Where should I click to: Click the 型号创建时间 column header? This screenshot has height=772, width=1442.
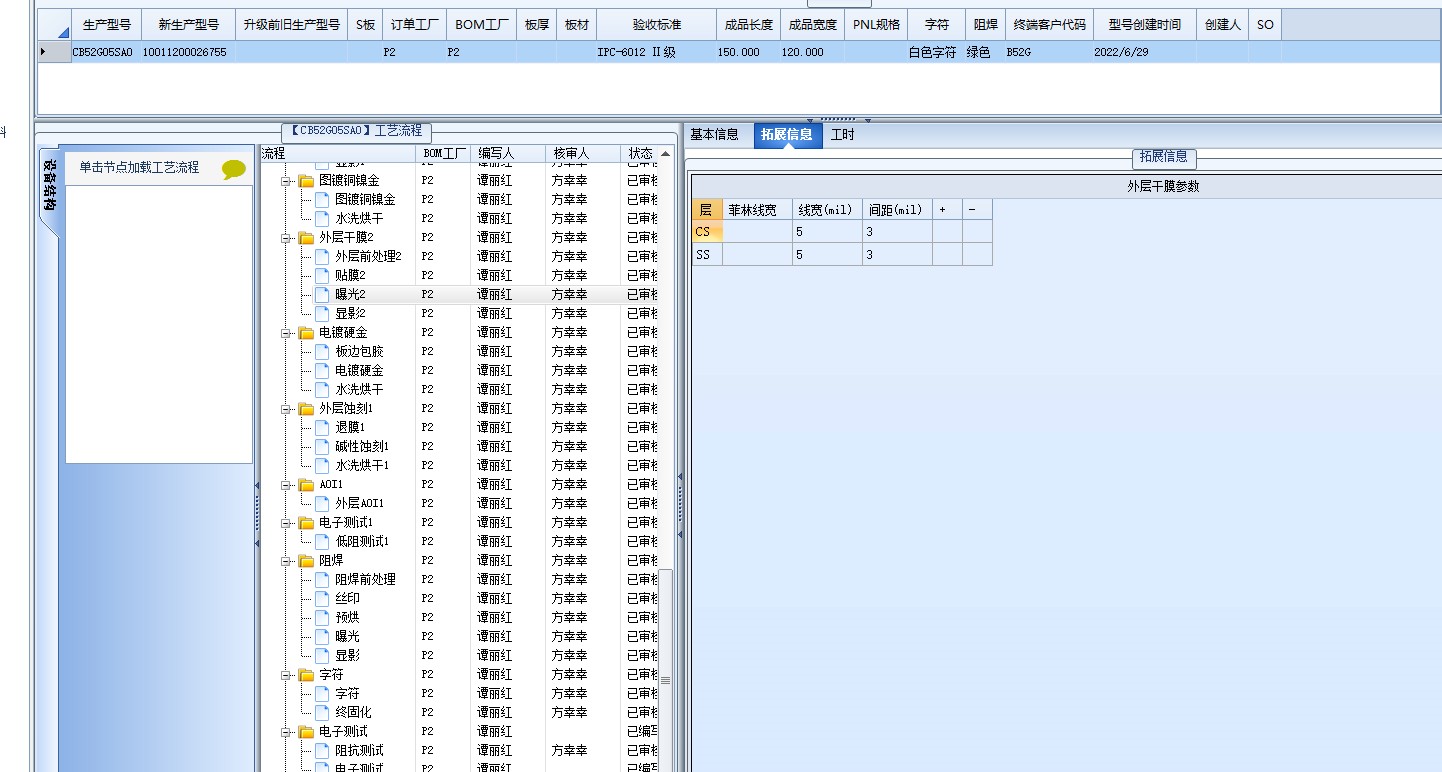[1144, 25]
